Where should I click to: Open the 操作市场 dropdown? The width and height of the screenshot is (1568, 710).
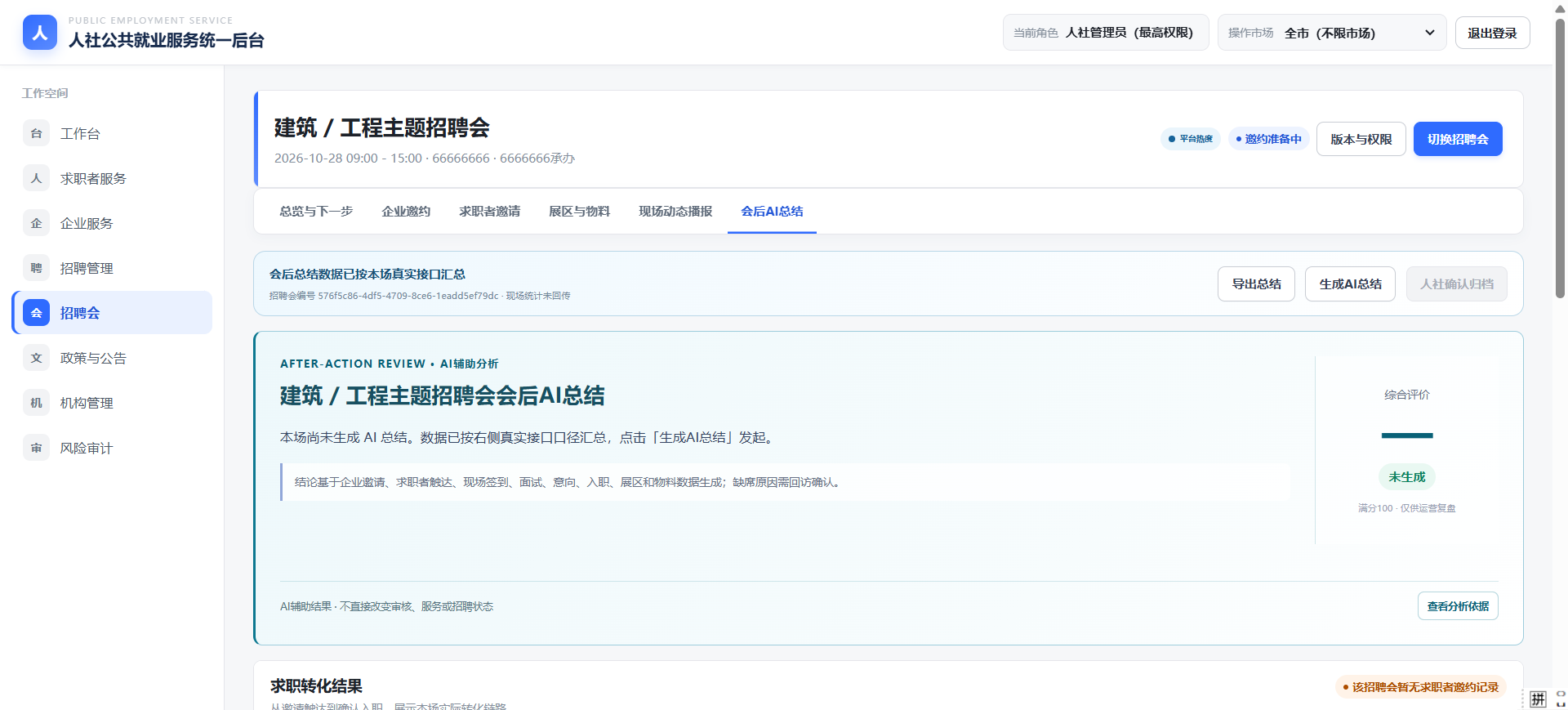point(1332,33)
